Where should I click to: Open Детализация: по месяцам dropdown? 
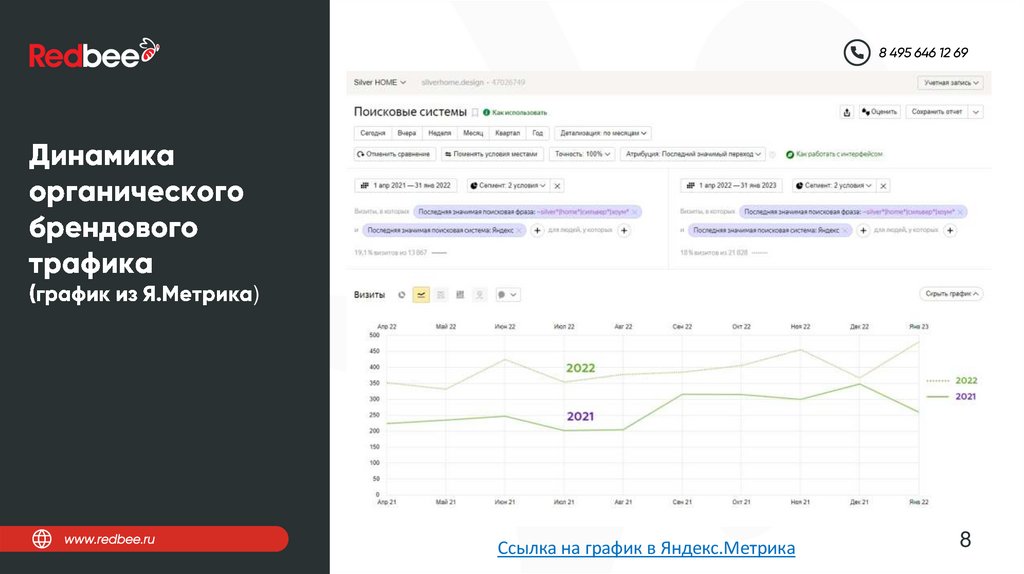(602, 133)
